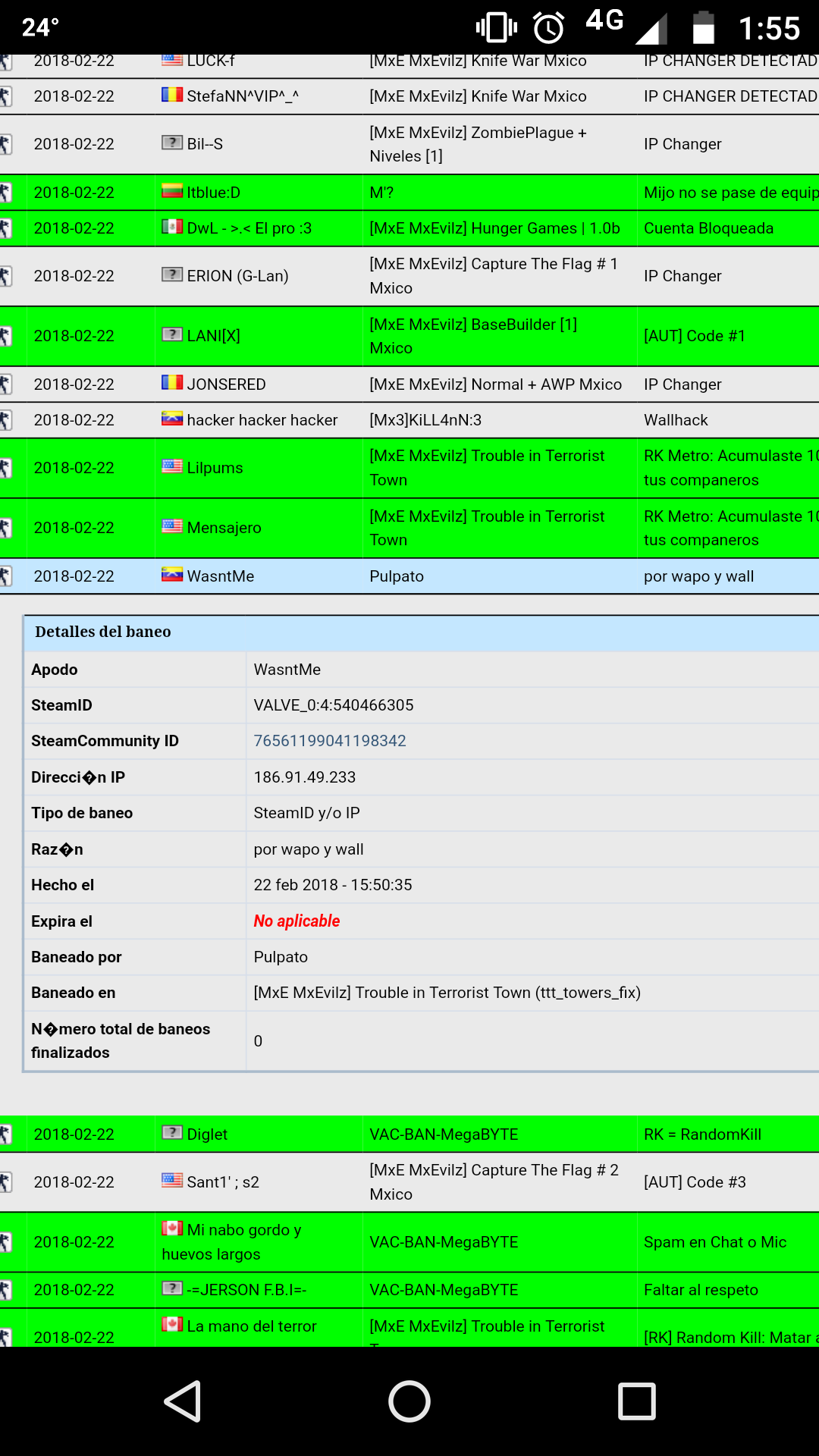Click the reason Wallhack in hacker row
819x1456 pixels.
coord(676,420)
